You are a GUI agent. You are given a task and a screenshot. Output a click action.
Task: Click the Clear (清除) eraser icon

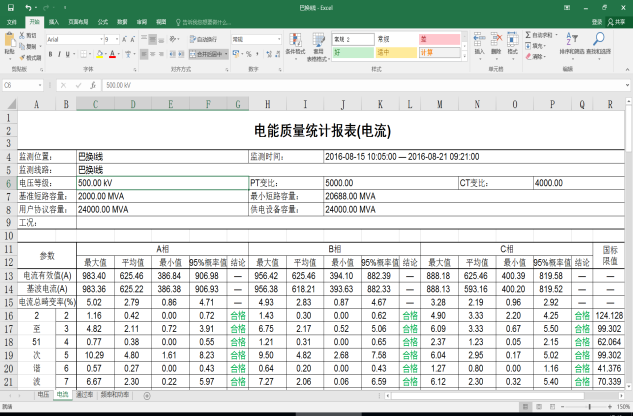[x=528, y=57]
